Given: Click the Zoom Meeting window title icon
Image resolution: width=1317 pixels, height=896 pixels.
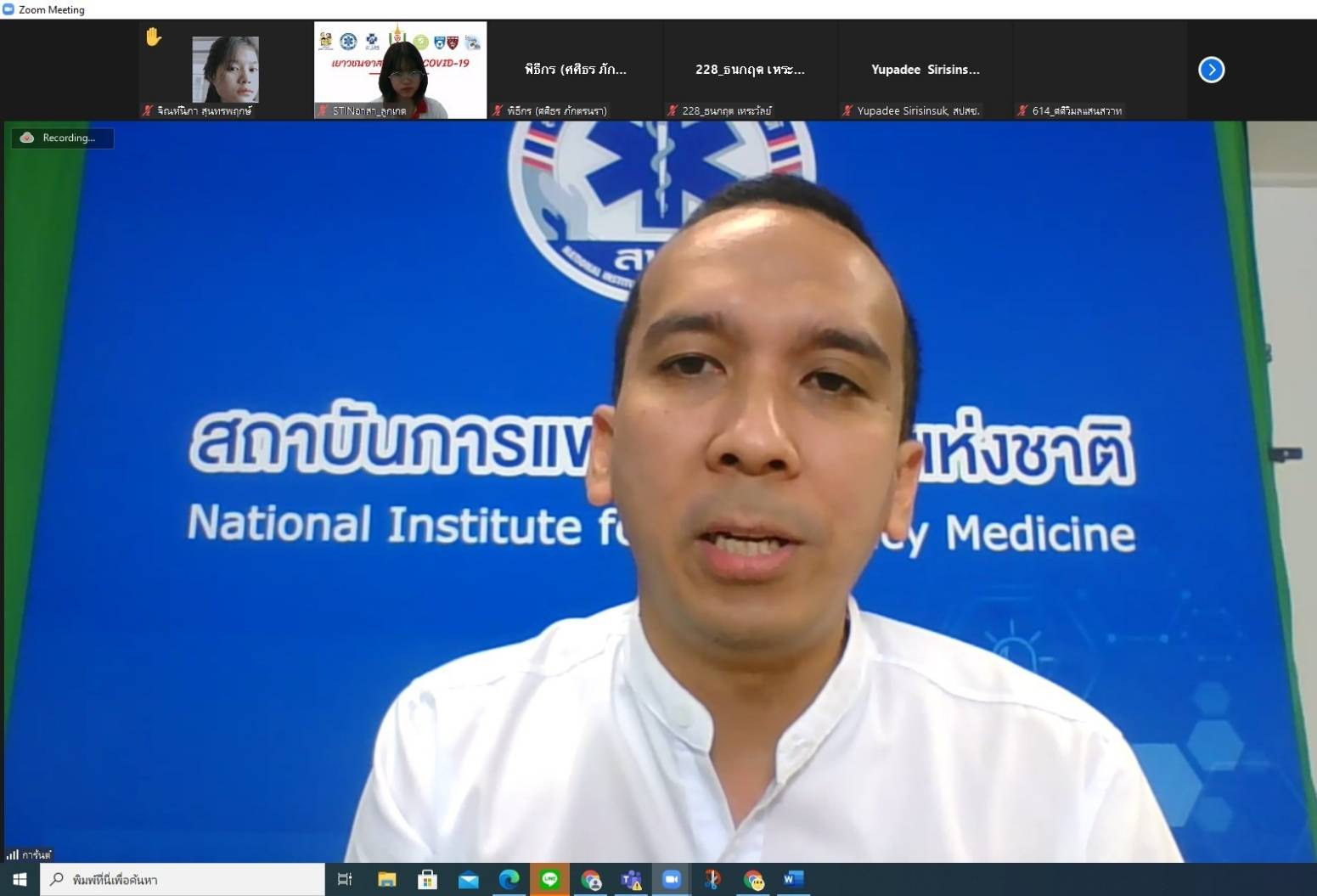Looking at the screenshot, I should coord(8,9).
